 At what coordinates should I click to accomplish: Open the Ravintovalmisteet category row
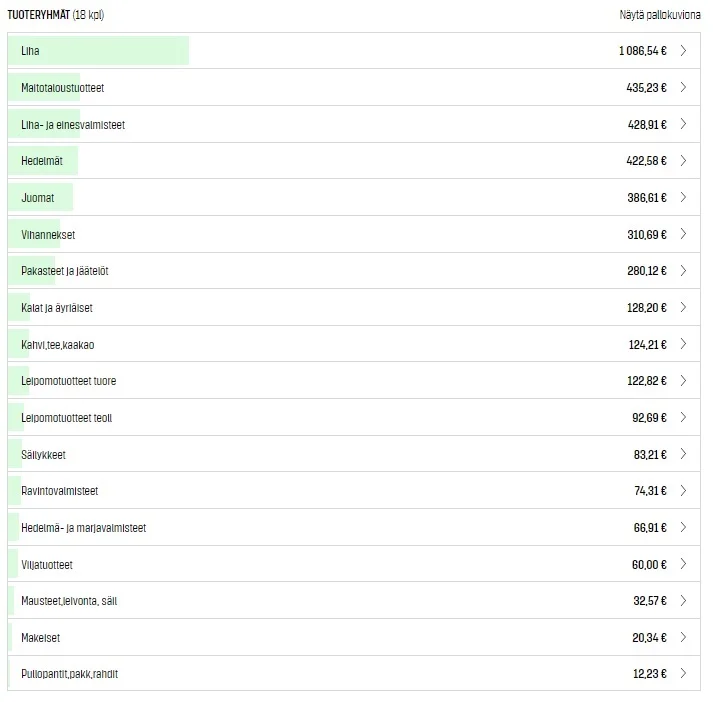pos(59,491)
